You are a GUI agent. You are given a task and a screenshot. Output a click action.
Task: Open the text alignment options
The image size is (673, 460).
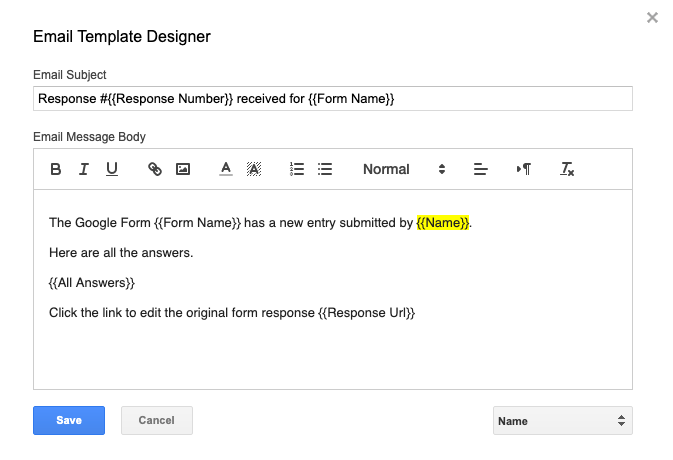[x=481, y=169]
